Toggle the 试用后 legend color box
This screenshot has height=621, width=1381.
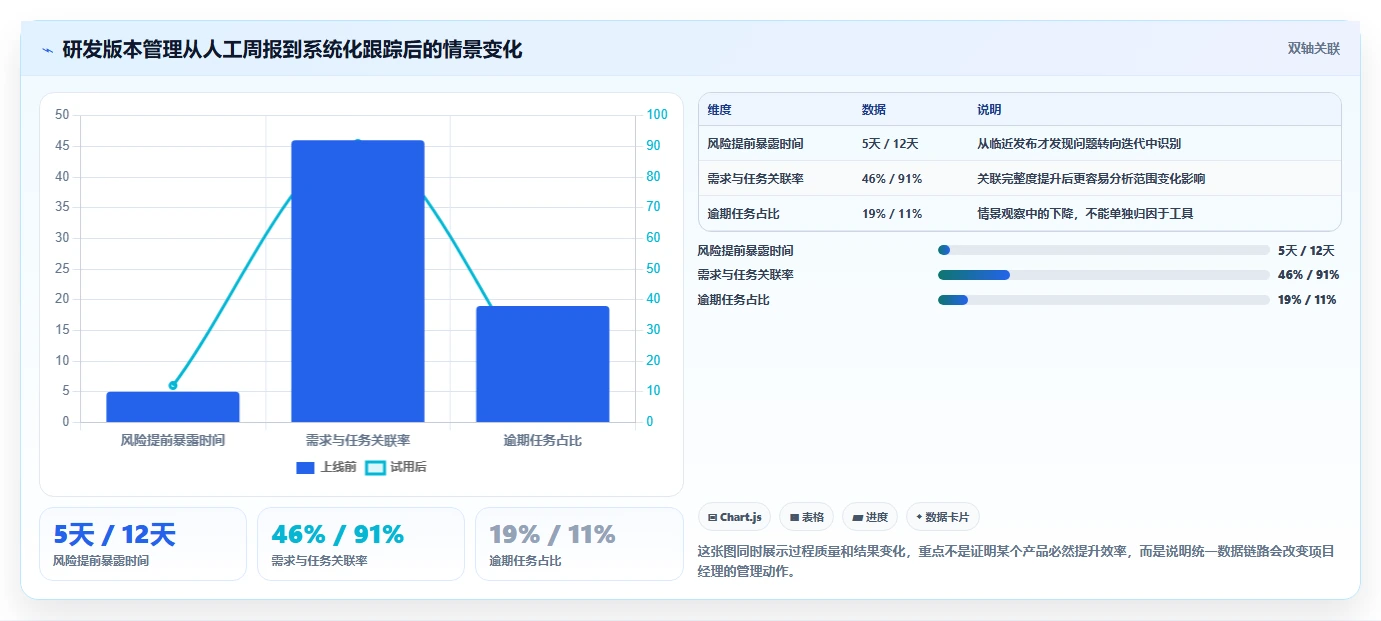[375, 467]
